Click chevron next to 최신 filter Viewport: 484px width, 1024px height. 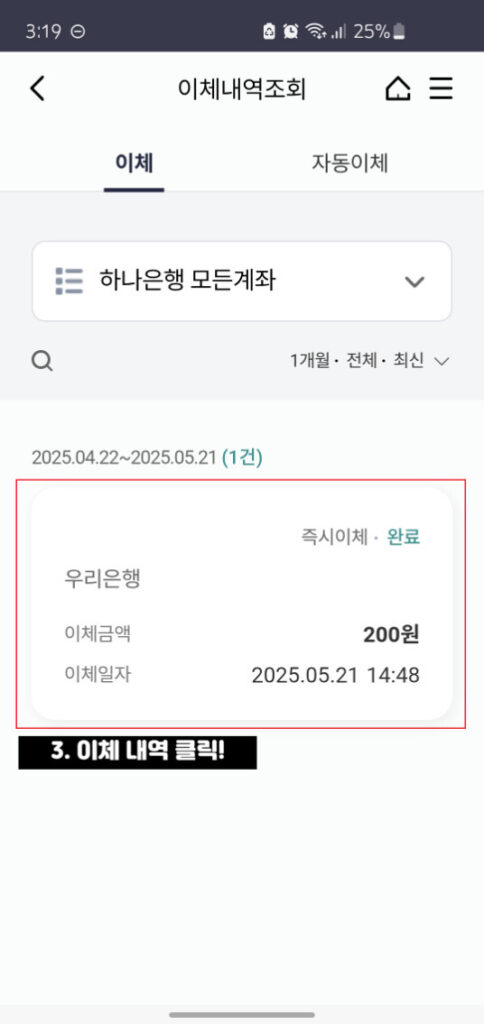[x=442, y=361]
